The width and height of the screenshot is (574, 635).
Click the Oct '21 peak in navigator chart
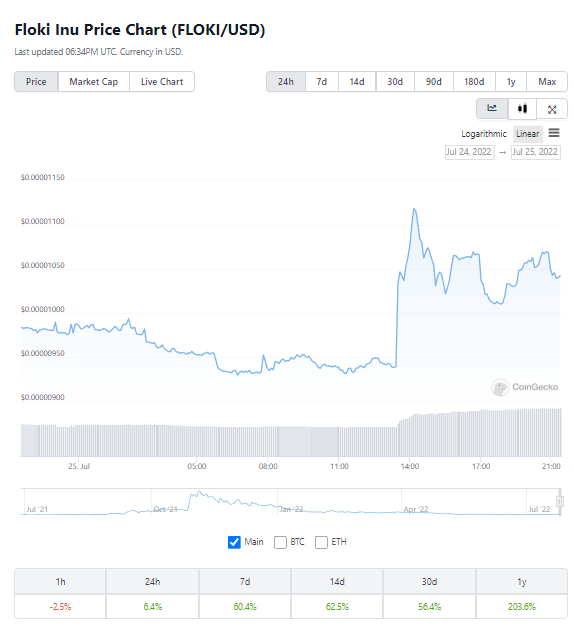(199, 493)
